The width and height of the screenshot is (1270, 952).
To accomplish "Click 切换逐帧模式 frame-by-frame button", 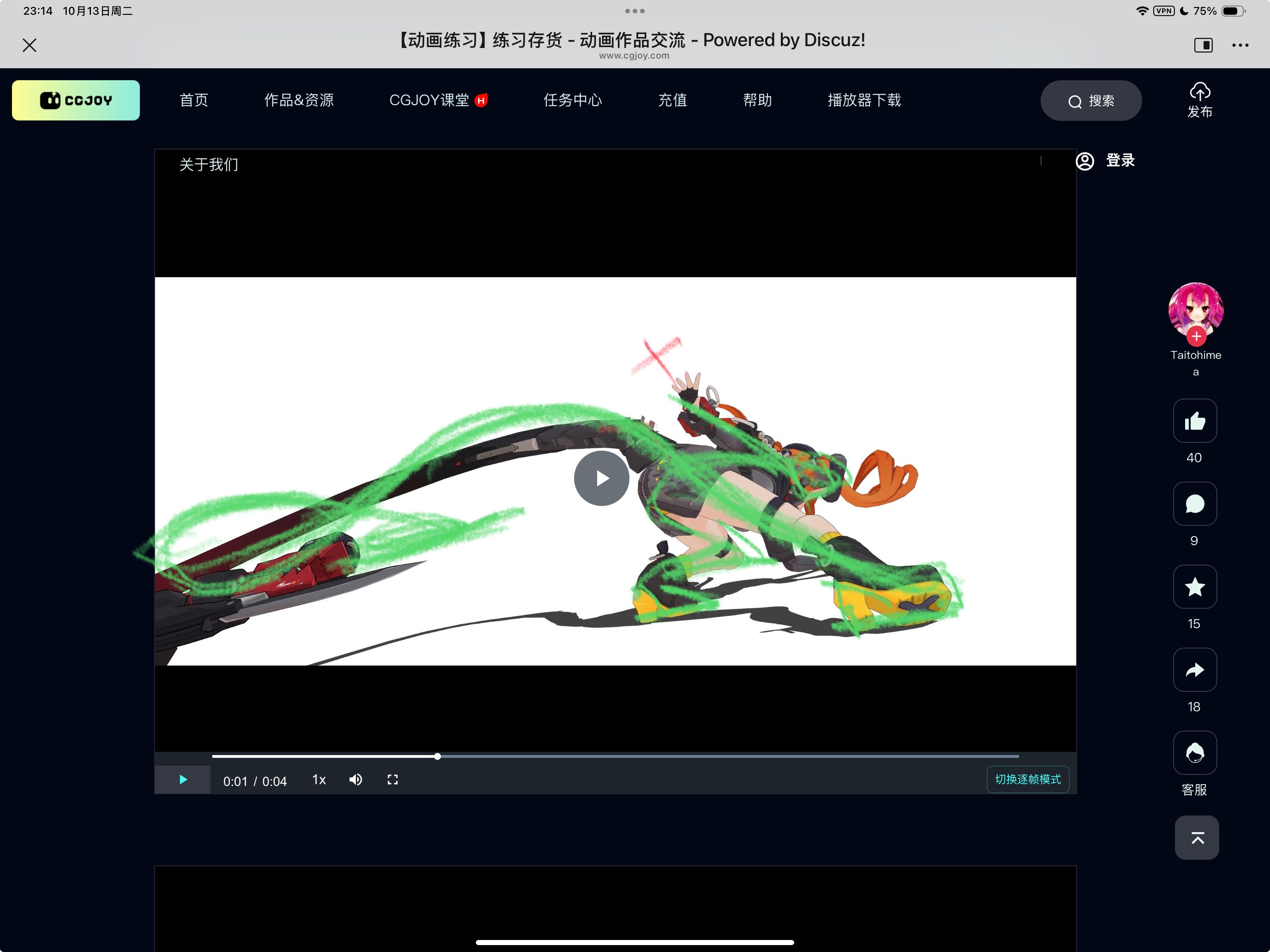I will click(x=1028, y=780).
